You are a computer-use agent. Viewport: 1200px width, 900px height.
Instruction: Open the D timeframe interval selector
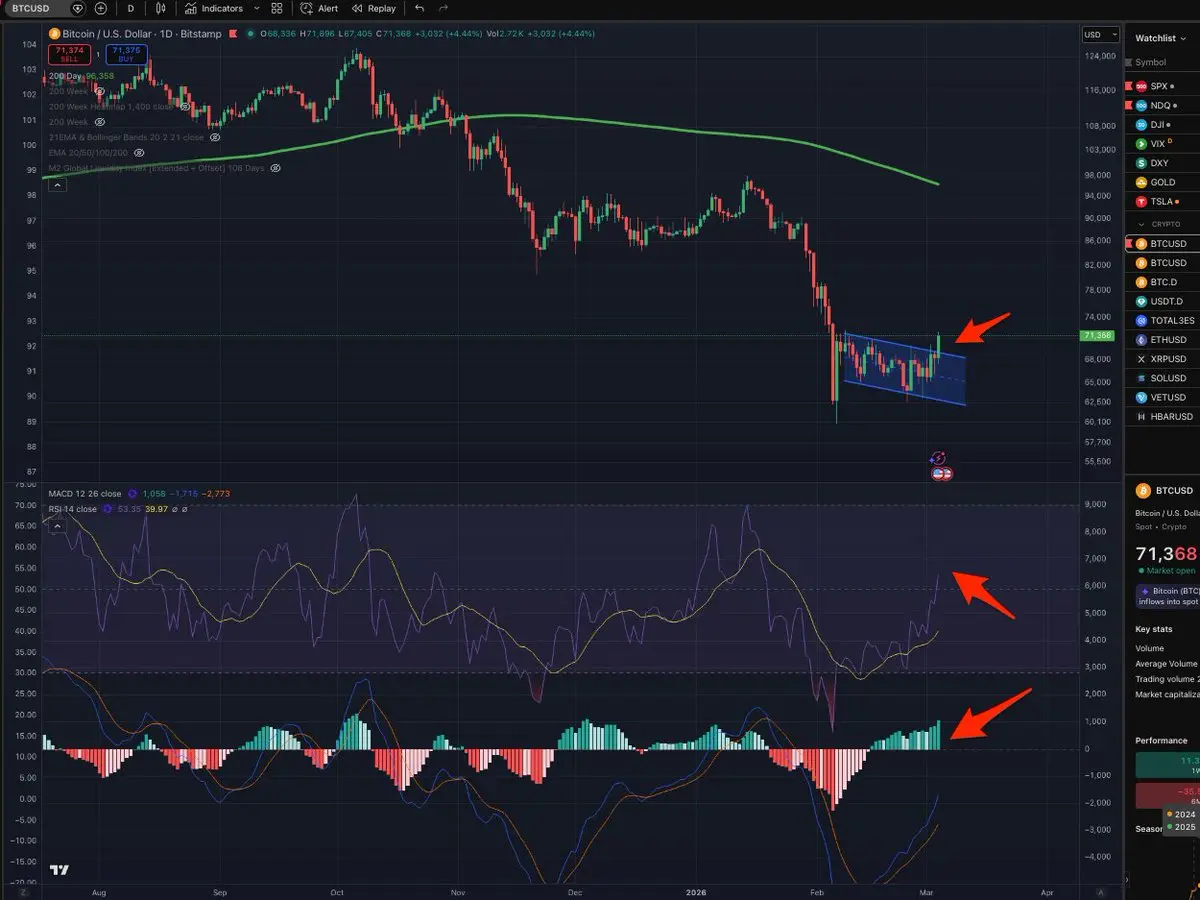click(130, 8)
